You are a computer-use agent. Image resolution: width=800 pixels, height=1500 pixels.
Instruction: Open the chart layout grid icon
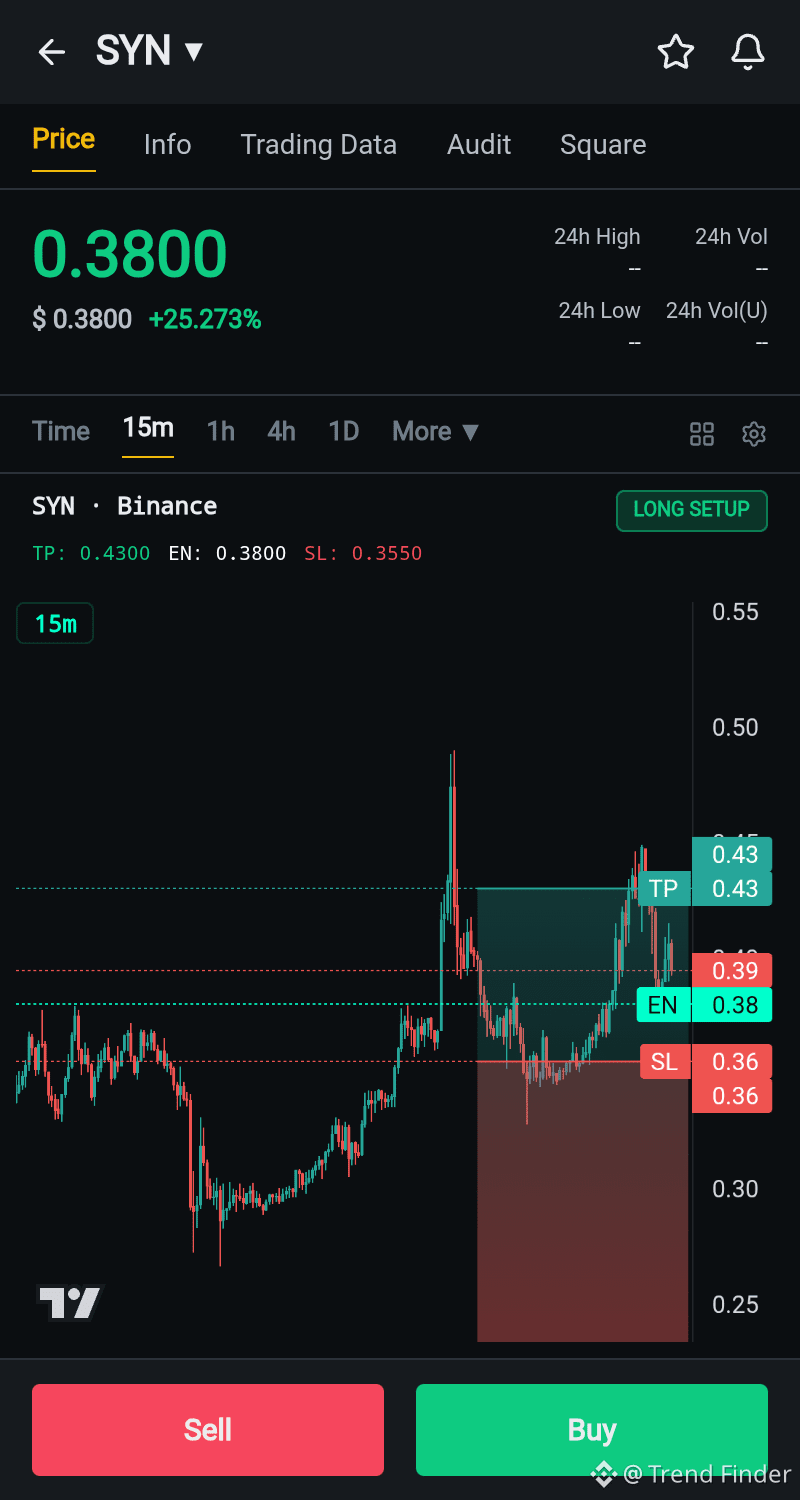tap(702, 434)
